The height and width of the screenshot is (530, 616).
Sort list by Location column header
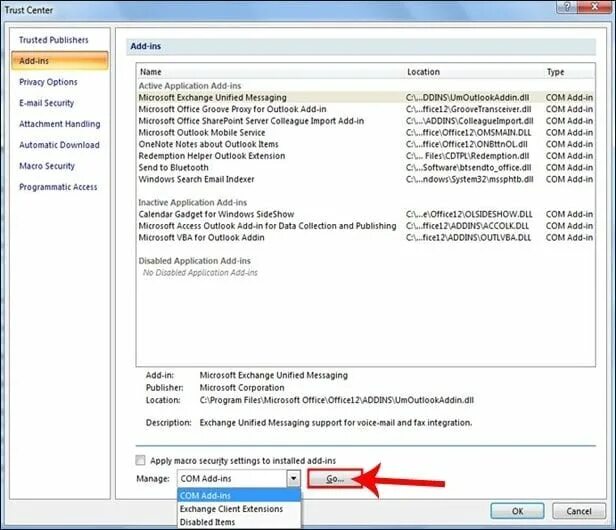pyautogui.click(x=474, y=72)
